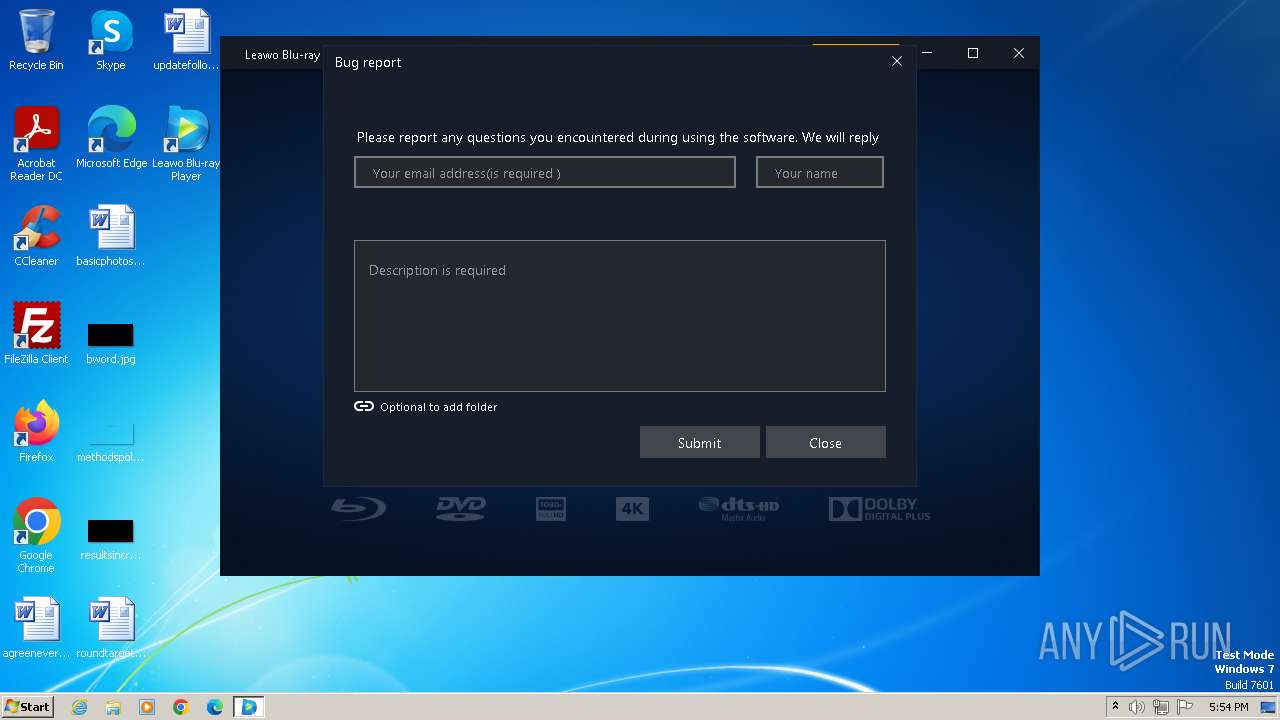This screenshot has width=1280, height=720.
Task: Open Skype desktop shortcut
Action: (x=111, y=40)
